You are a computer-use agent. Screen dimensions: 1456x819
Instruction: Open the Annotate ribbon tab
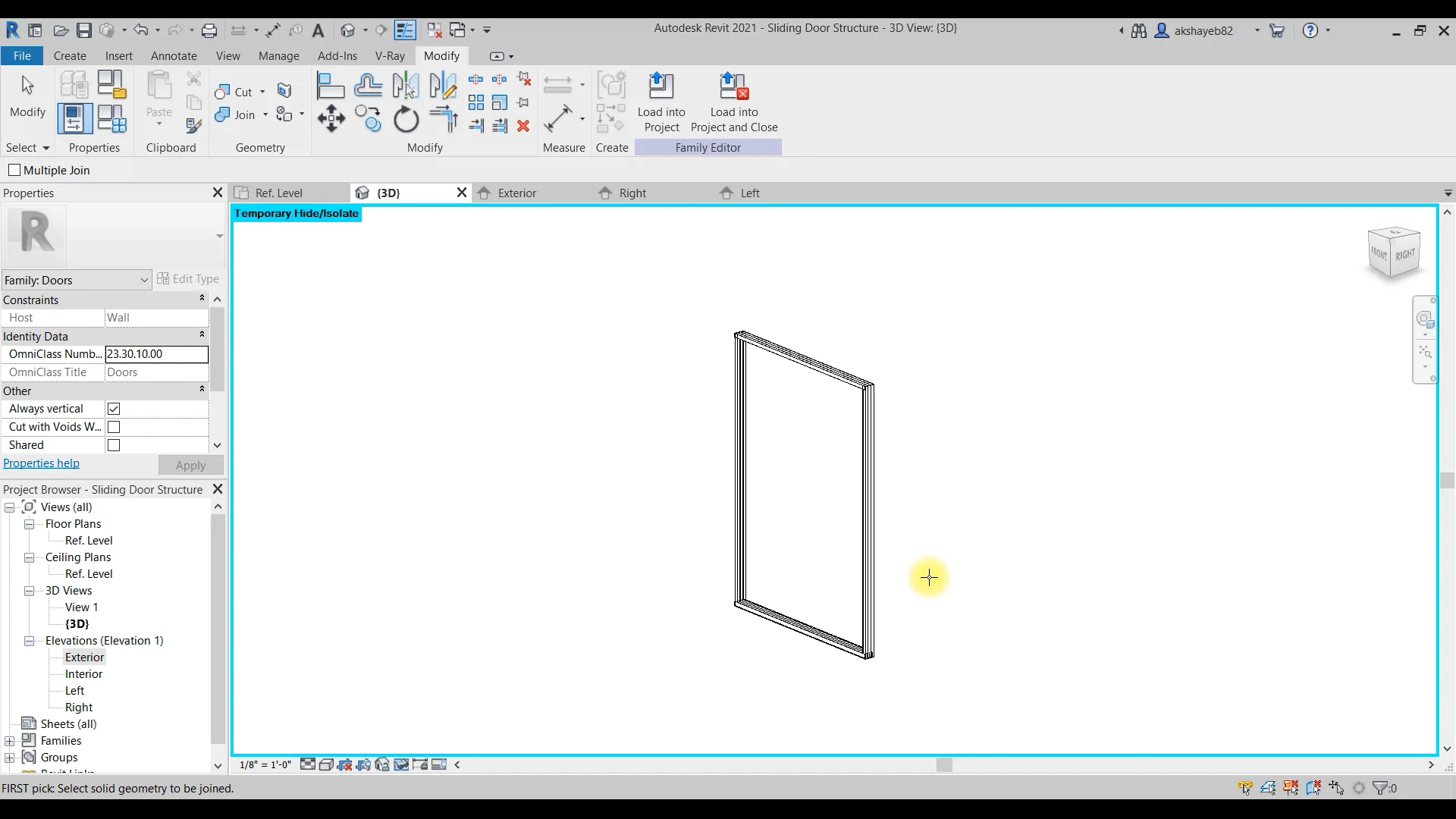tap(174, 56)
